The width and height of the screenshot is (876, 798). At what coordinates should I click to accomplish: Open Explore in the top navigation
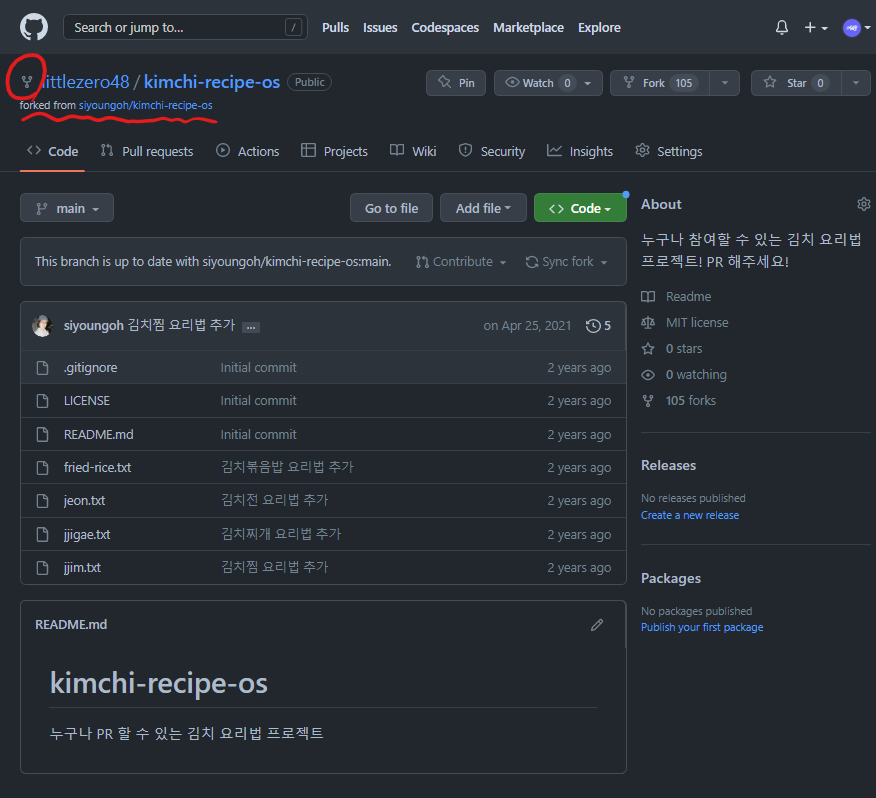pyautogui.click(x=599, y=27)
